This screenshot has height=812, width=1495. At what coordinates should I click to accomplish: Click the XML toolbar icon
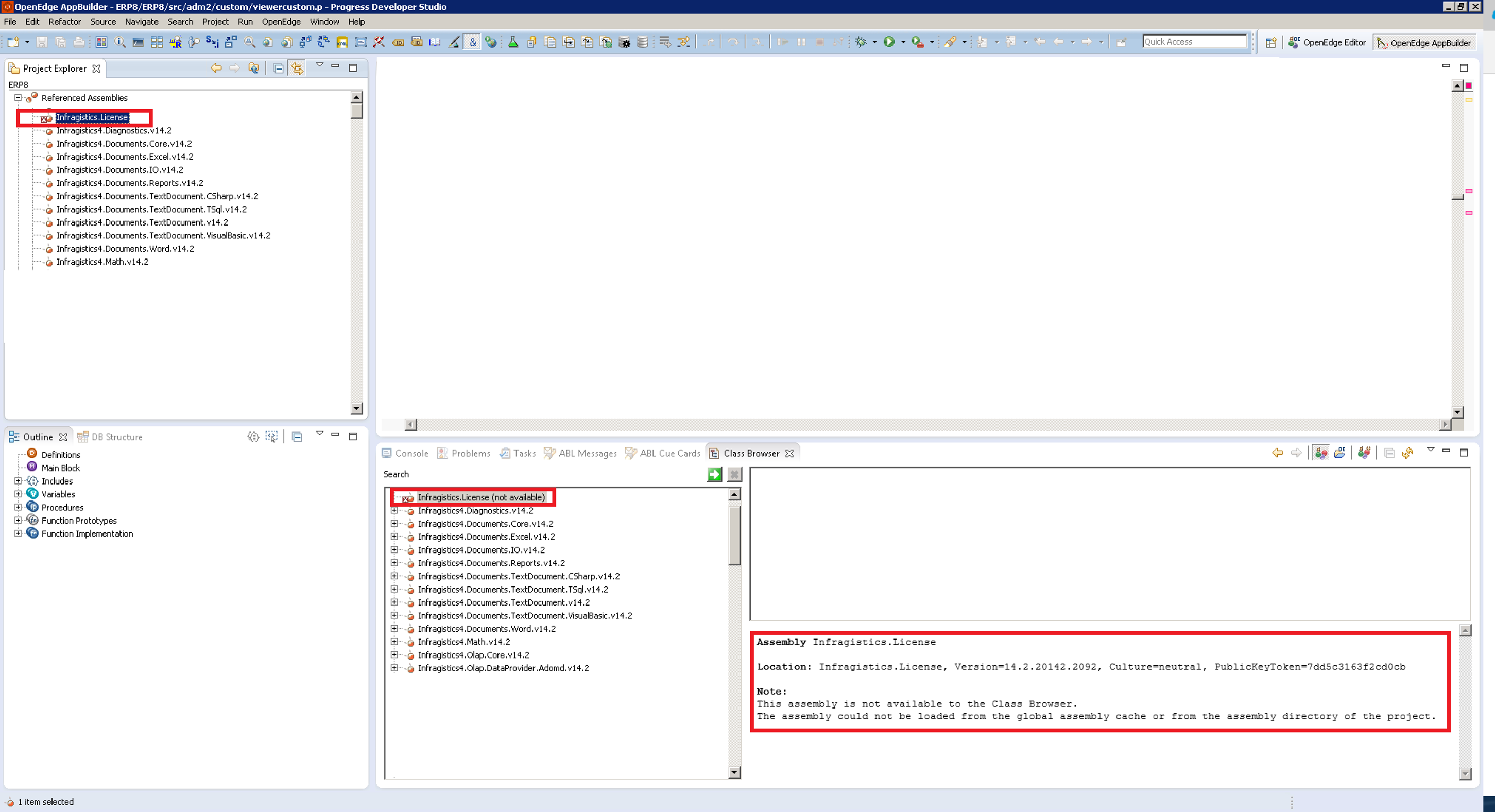(342, 42)
